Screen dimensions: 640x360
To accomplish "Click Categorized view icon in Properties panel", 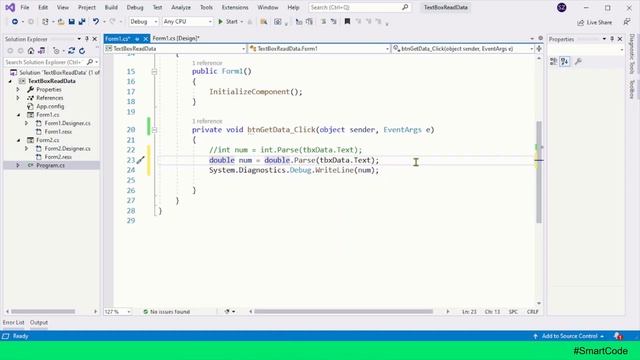I will [x=553, y=62].
